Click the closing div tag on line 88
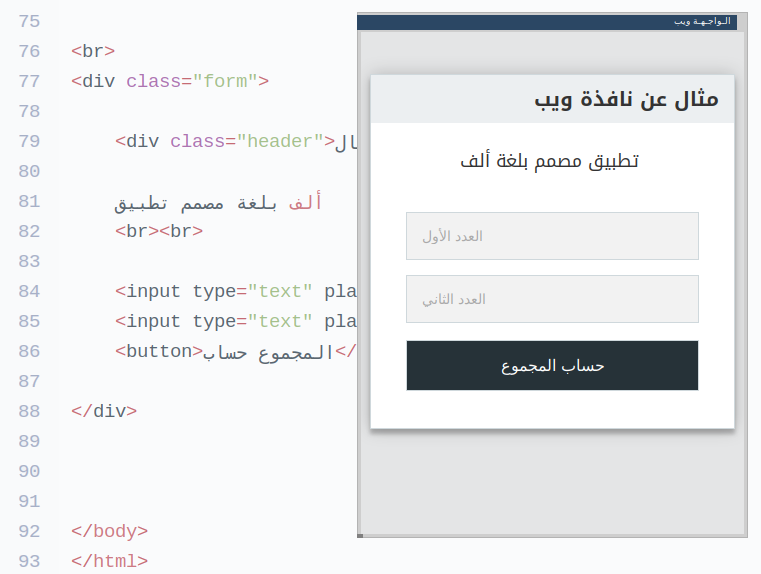This screenshot has width=761, height=574. click(x=104, y=411)
